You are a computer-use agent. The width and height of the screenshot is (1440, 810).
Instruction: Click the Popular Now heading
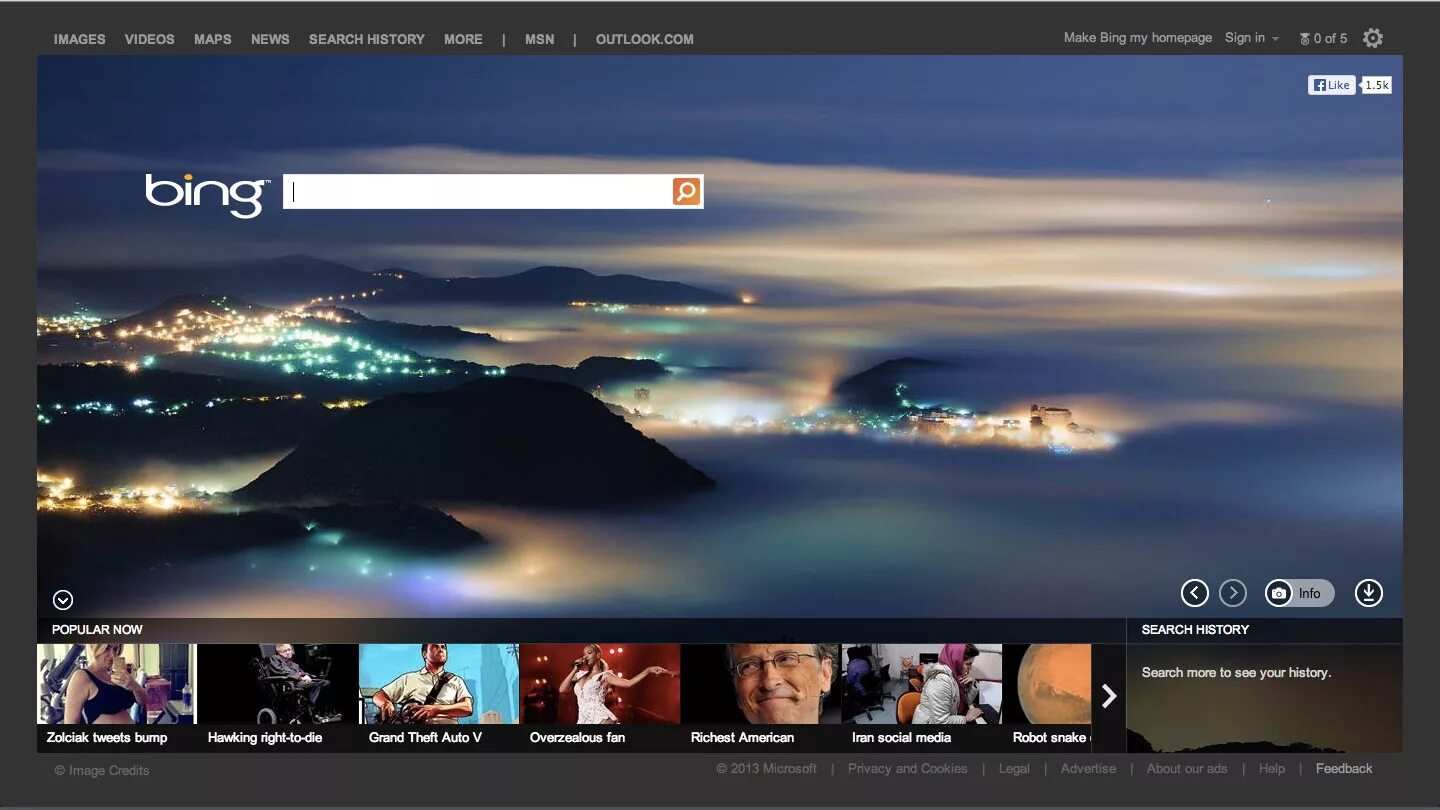pyautogui.click(x=97, y=630)
